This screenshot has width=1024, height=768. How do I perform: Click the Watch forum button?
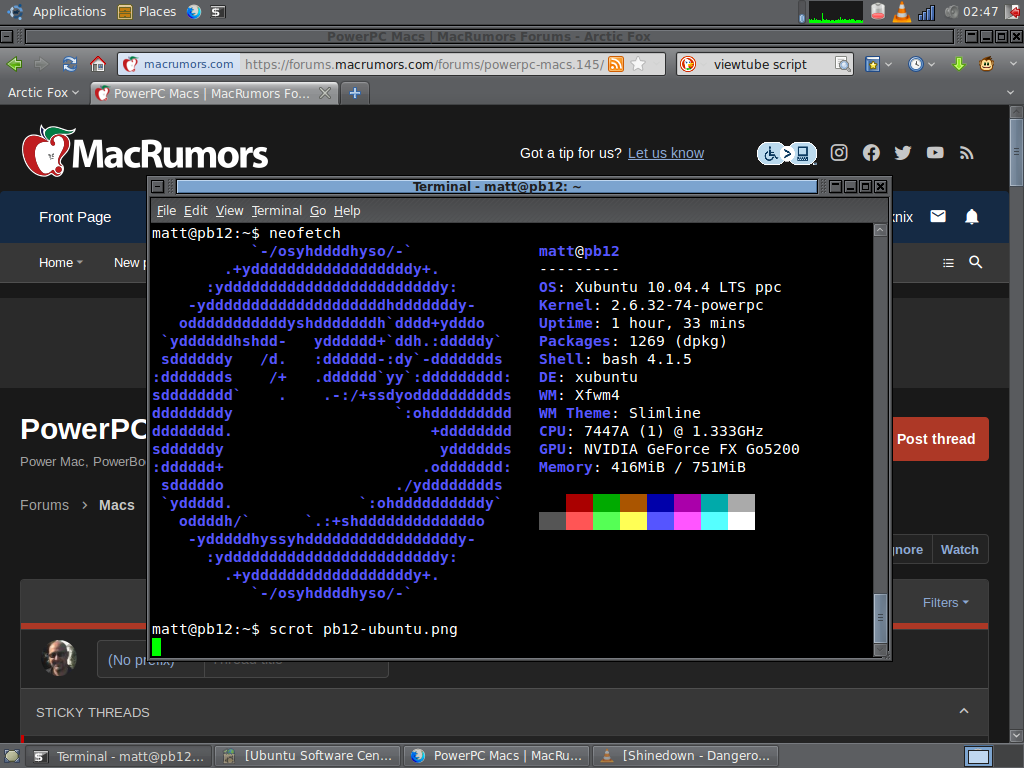point(959,550)
